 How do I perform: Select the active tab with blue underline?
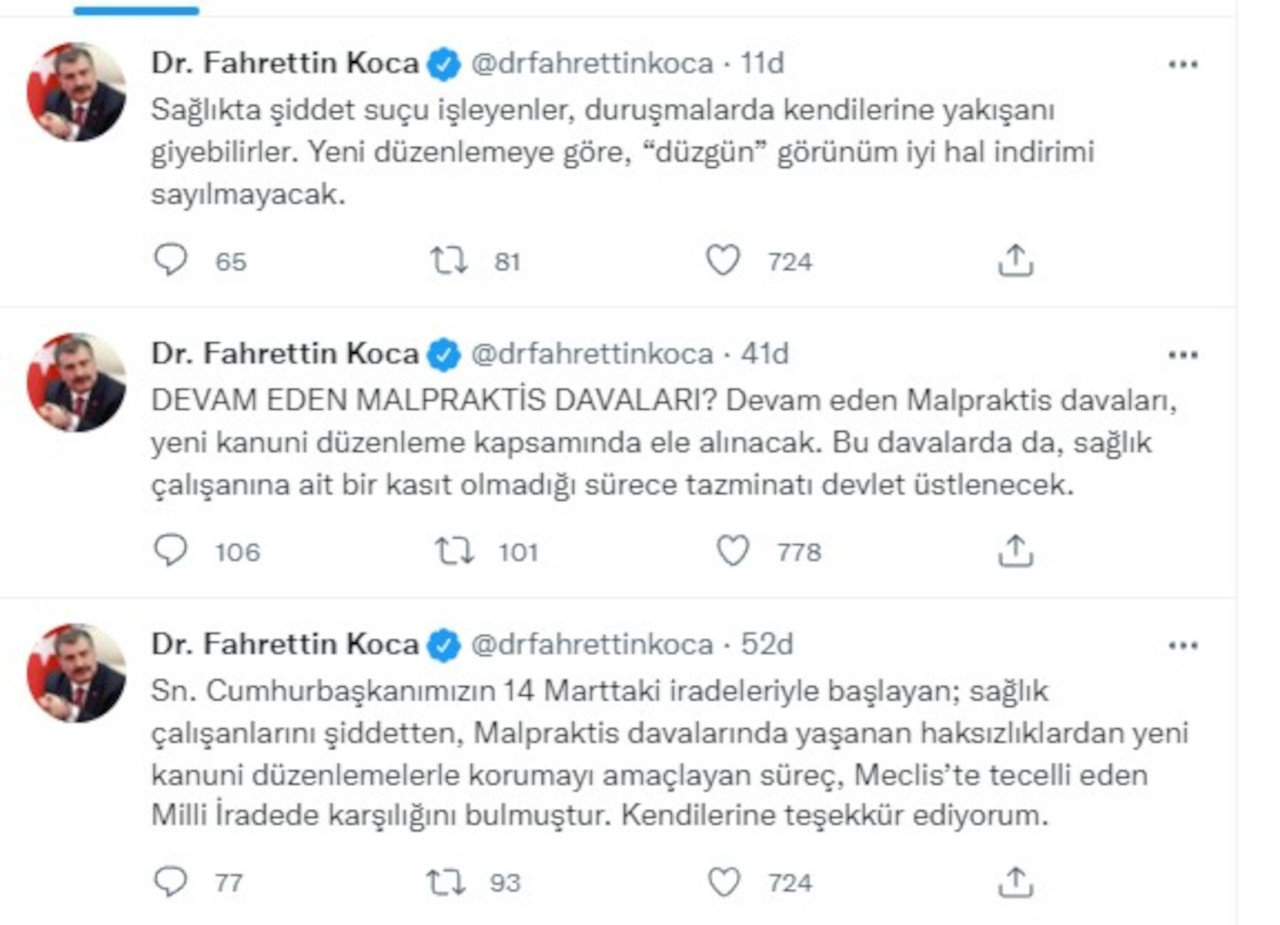(x=136, y=10)
